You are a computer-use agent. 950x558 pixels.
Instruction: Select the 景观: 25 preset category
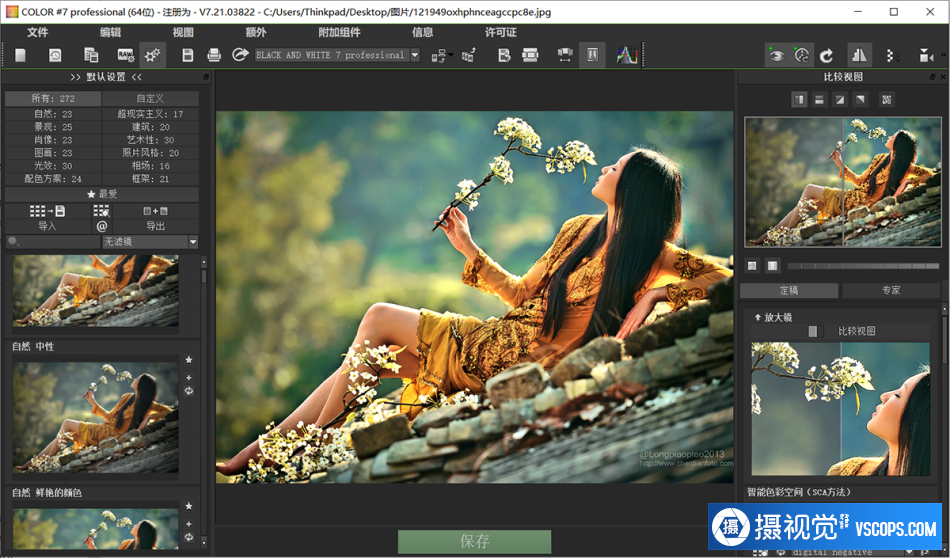pyautogui.click(x=53, y=127)
